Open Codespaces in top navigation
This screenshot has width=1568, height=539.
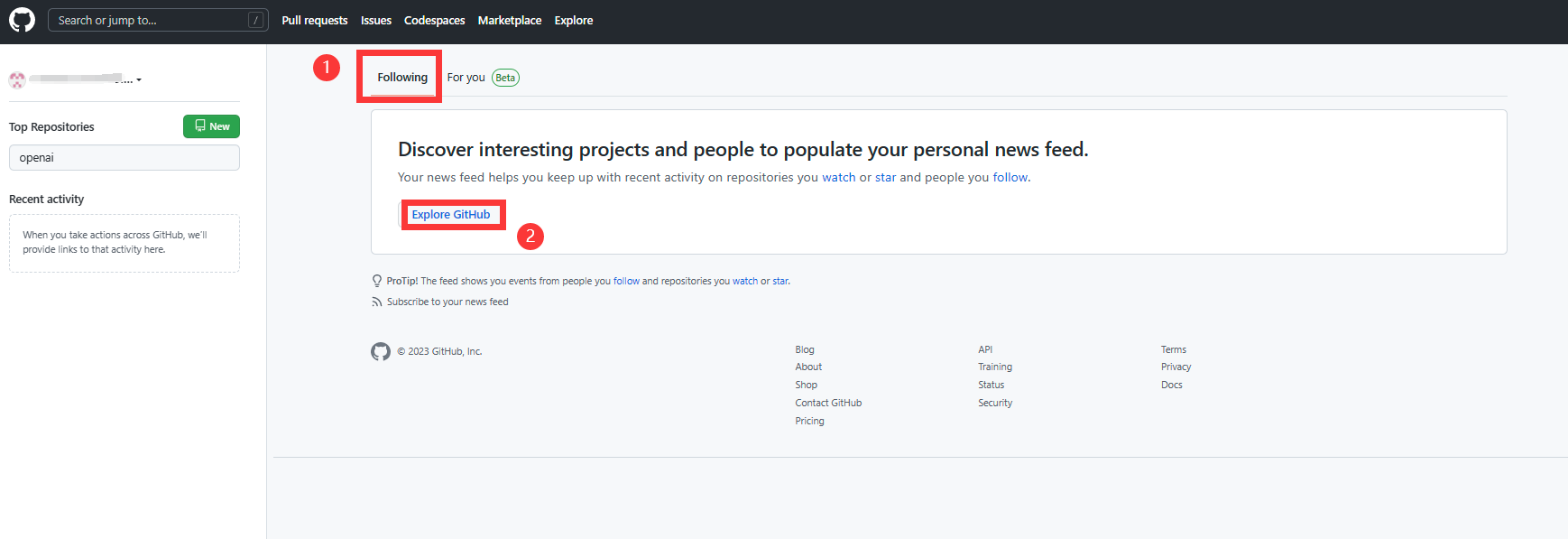(x=435, y=20)
